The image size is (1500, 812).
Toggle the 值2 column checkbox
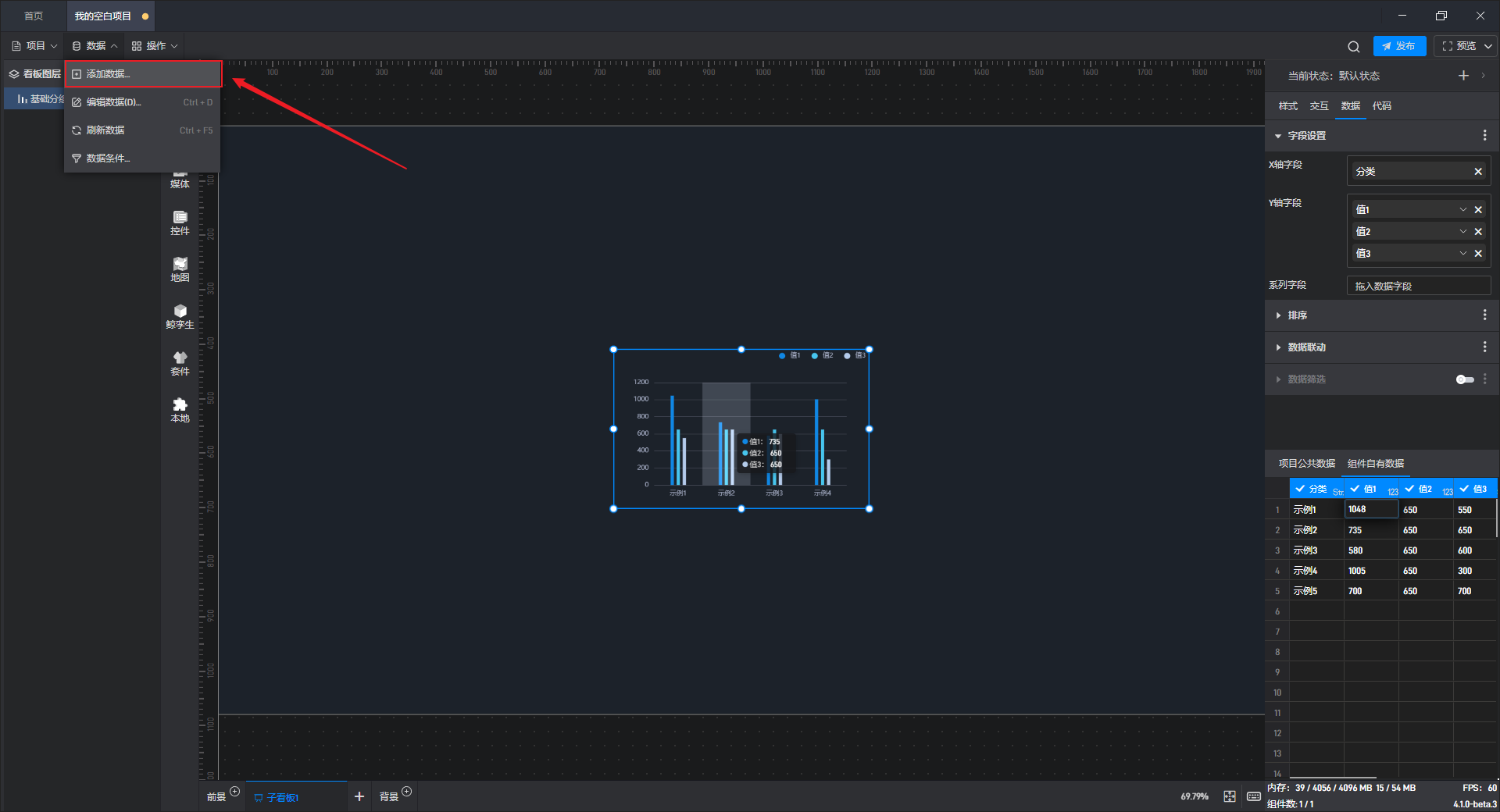click(1409, 489)
